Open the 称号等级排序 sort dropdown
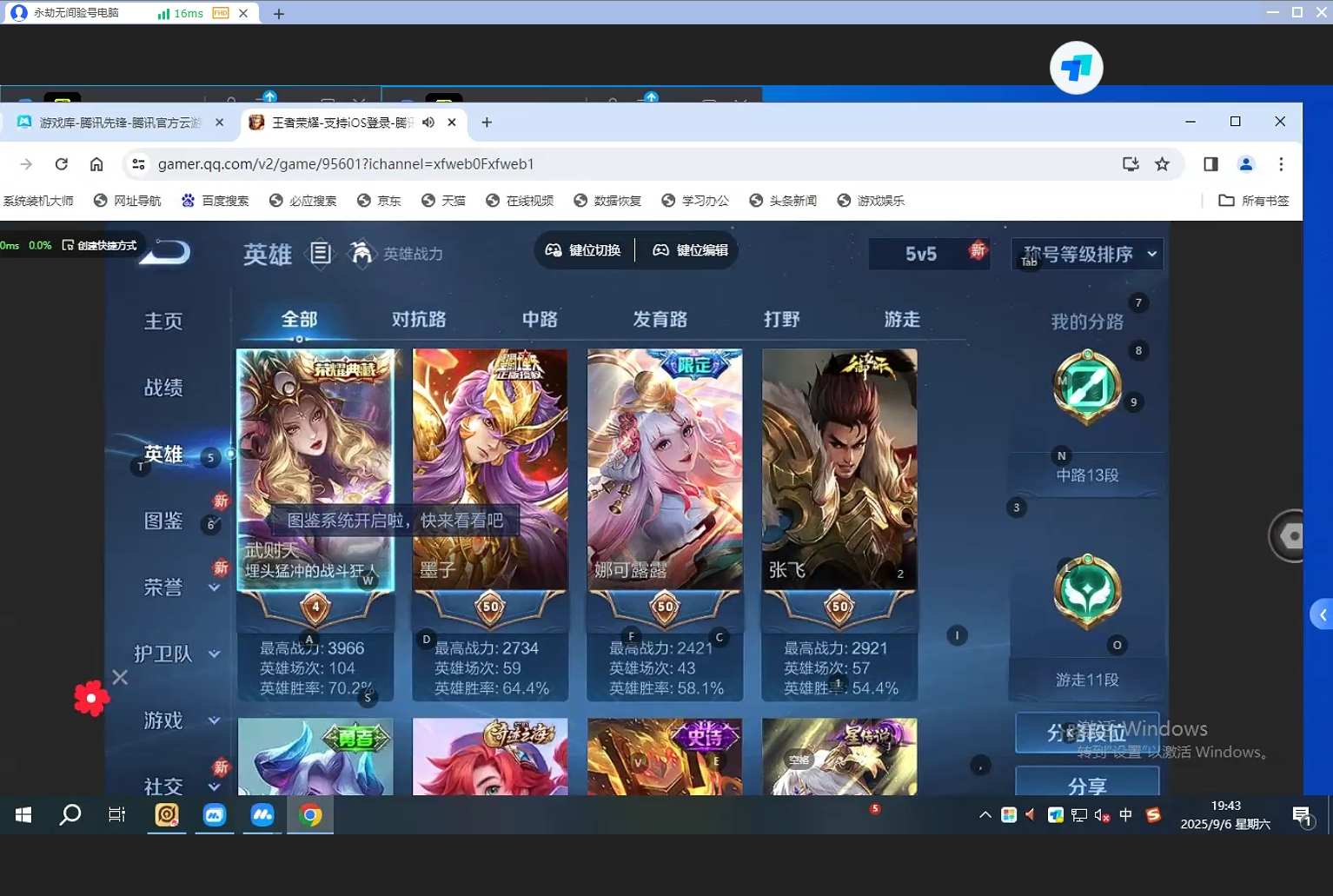 (x=1088, y=254)
